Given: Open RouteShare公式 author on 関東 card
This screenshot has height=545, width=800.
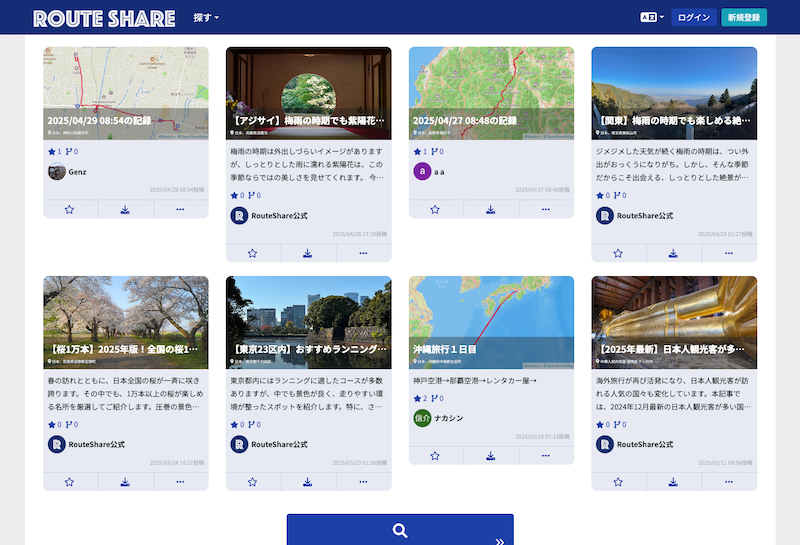Looking at the screenshot, I should 635,215.
